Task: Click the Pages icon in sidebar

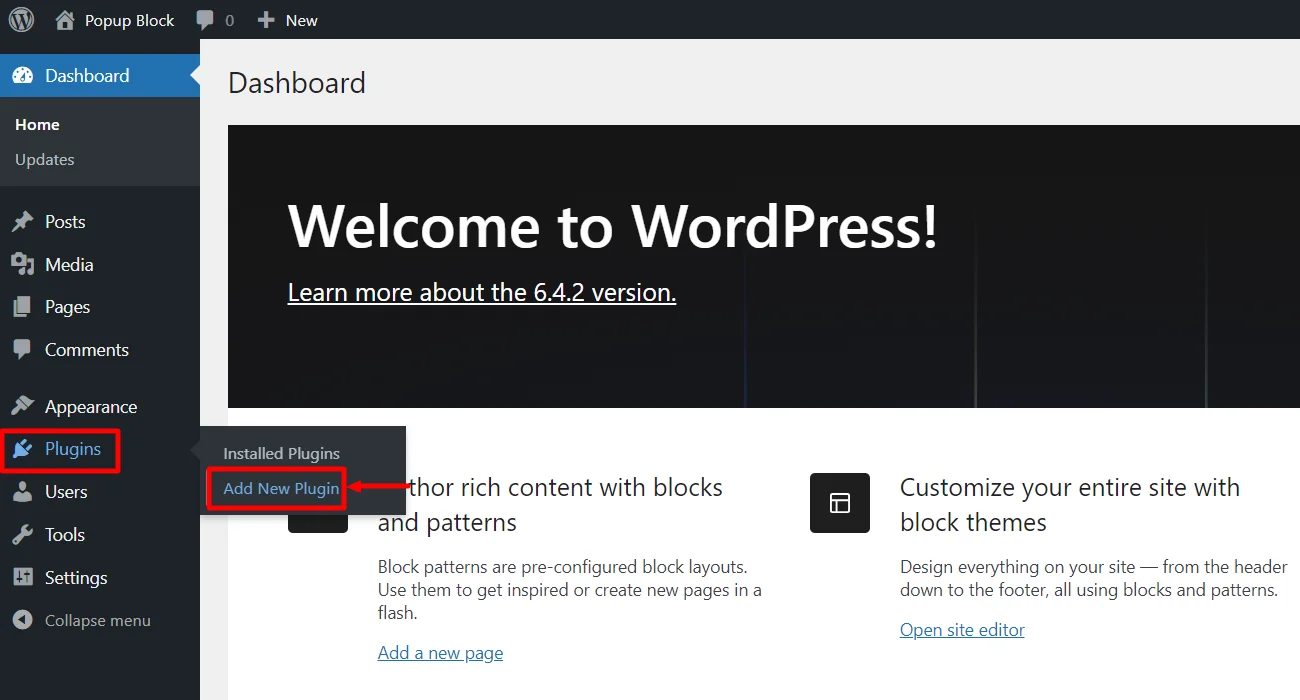Action: click(x=22, y=307)
